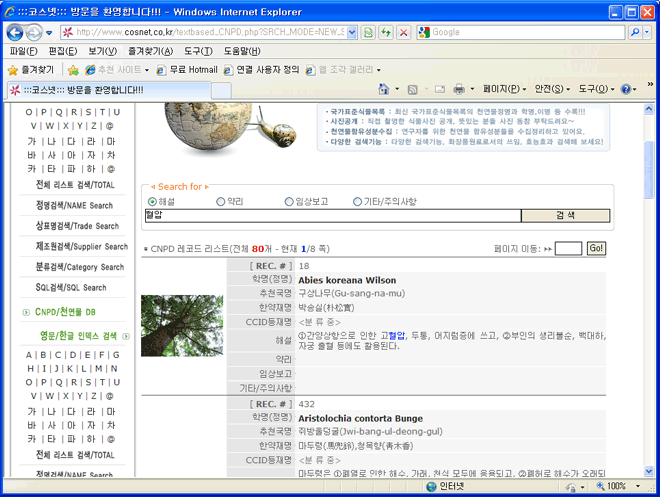This screenshot has height=497, width=660.
Task: Click the protected mode status icon
Action: 571,487
